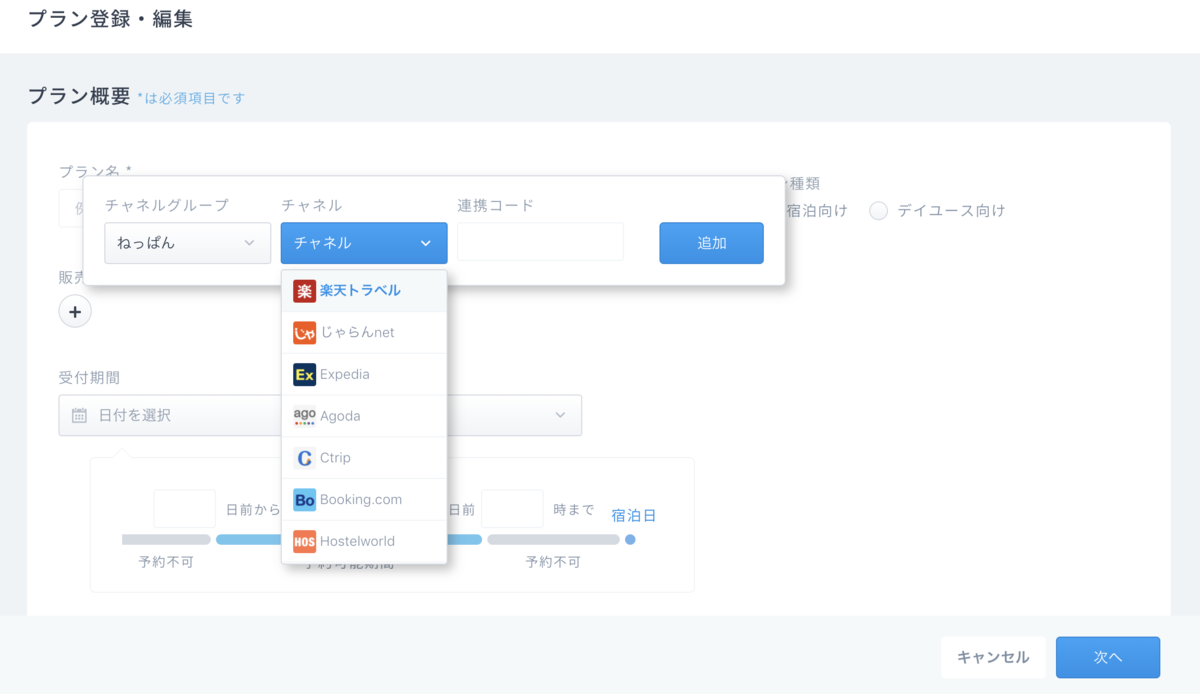Click calendar icon in date picker field
The width and height of the screenshot is (1200, 694).
tap(79, 415)
